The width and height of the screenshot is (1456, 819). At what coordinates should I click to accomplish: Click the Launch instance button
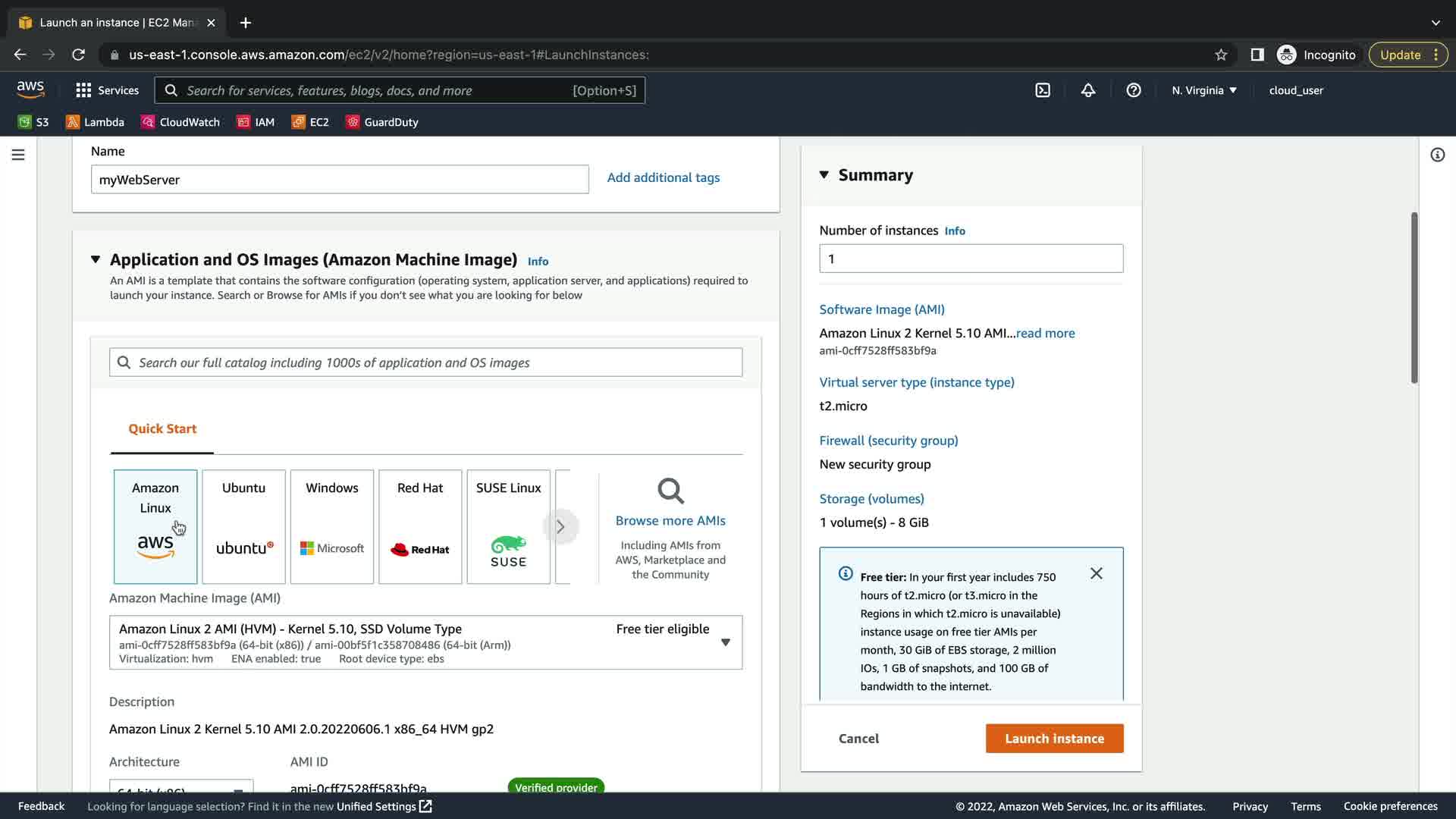1054,738
